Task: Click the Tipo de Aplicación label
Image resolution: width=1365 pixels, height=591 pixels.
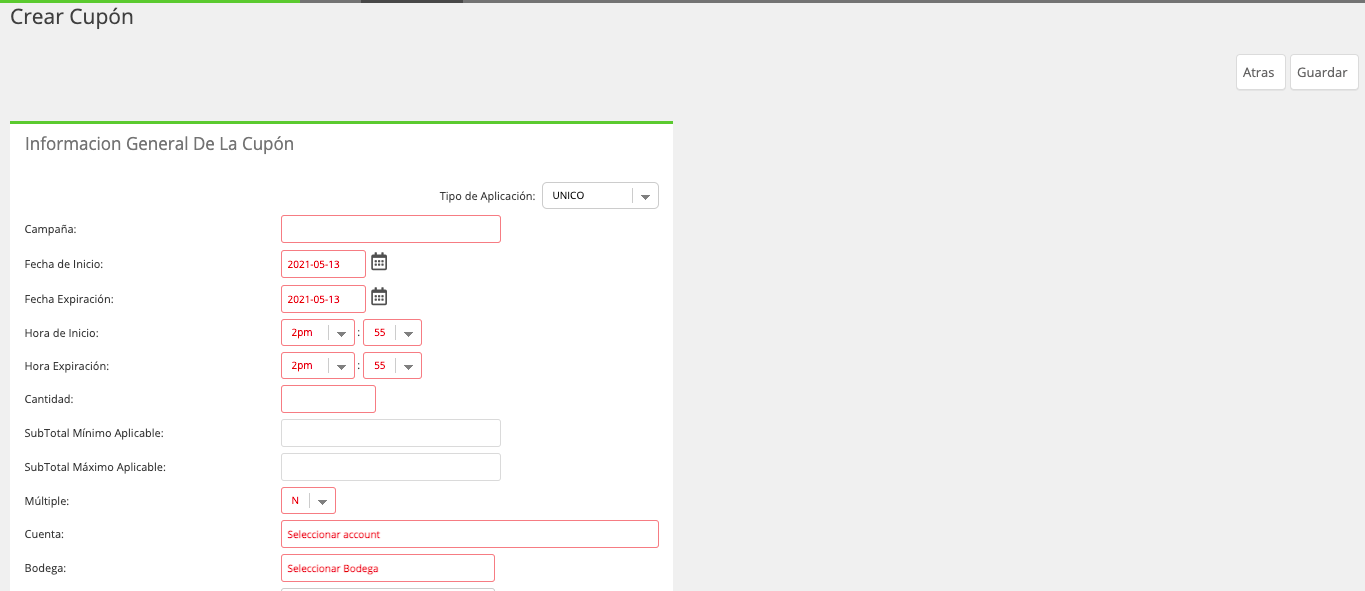Action: coord(487,196)
